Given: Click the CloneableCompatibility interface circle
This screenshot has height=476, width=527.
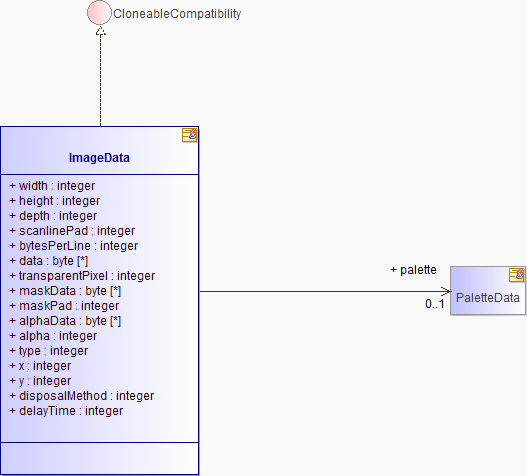Looking at the screenshot, I should [99, 13].
